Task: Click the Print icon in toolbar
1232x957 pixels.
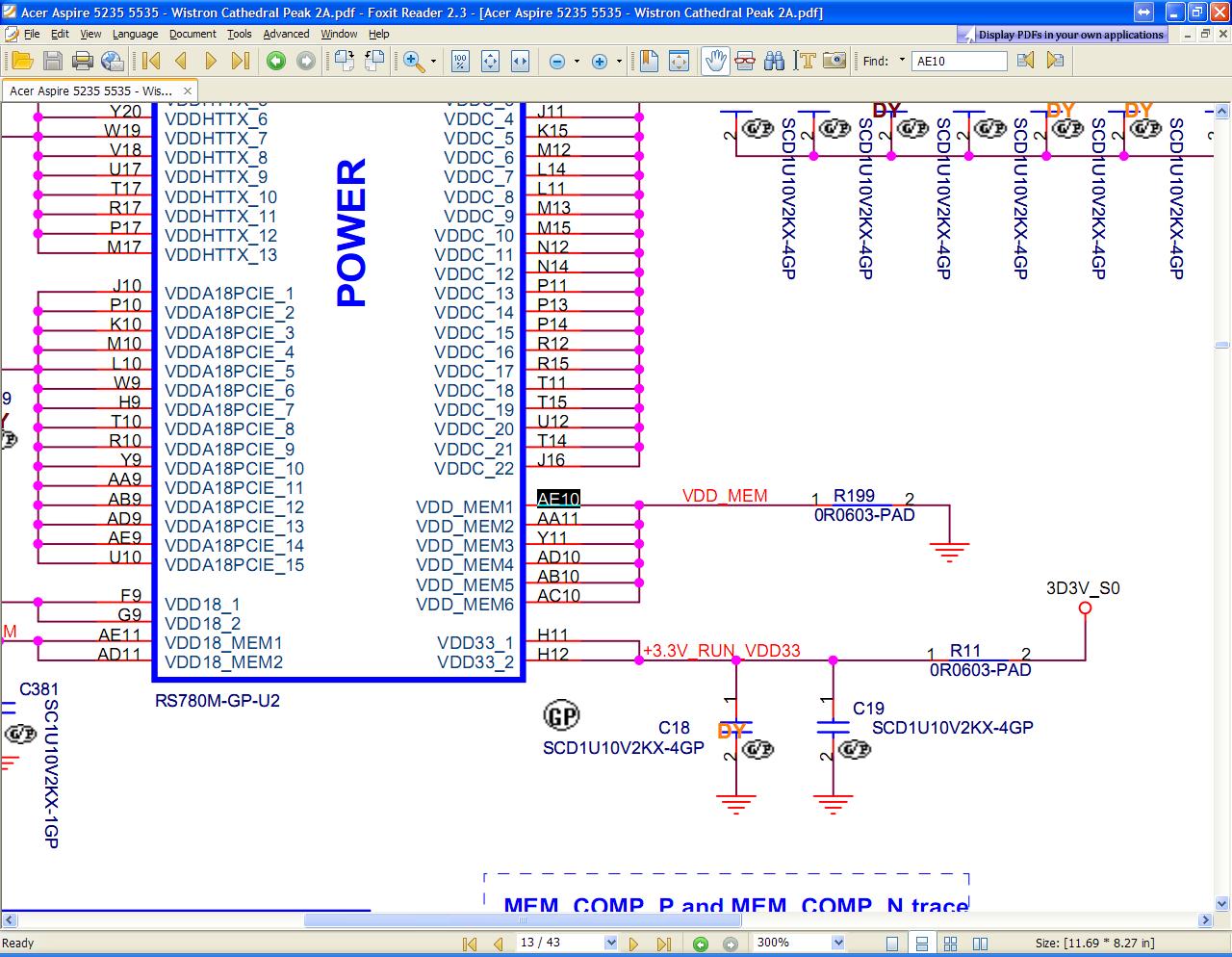Action: (x=83, y=61)
